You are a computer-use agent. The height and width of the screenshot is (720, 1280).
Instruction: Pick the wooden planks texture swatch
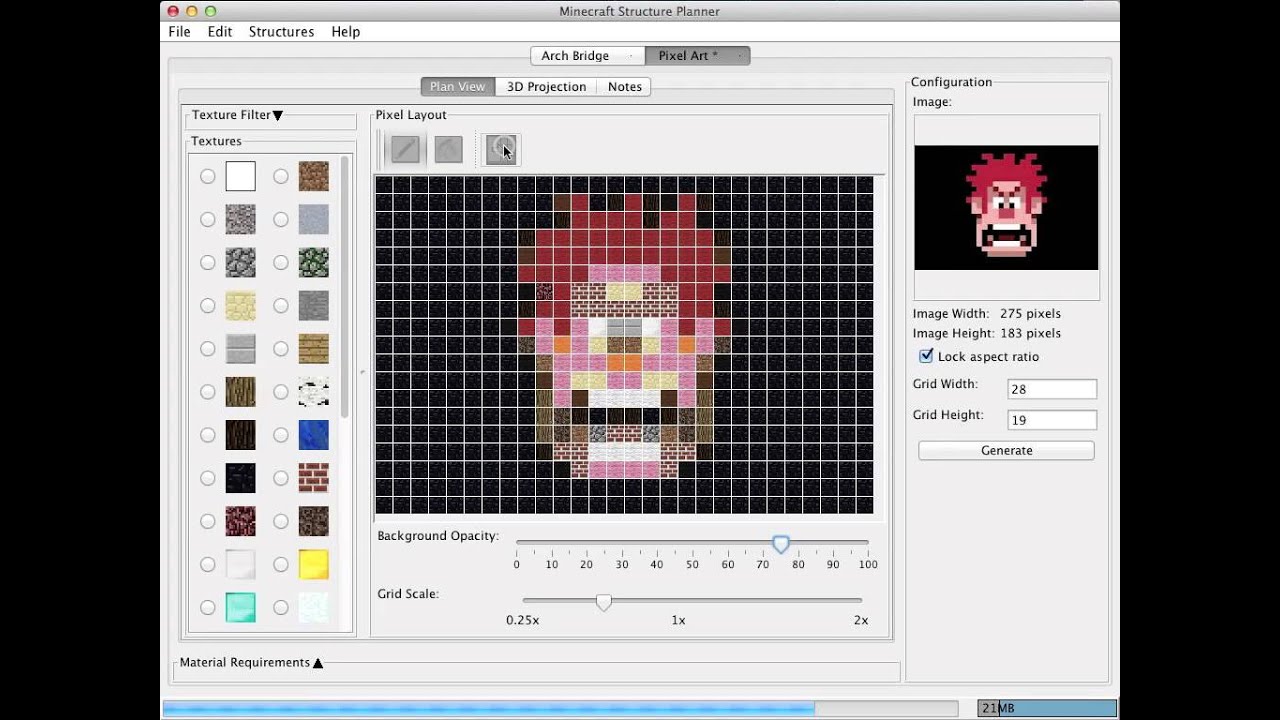[x=313, y=348]
